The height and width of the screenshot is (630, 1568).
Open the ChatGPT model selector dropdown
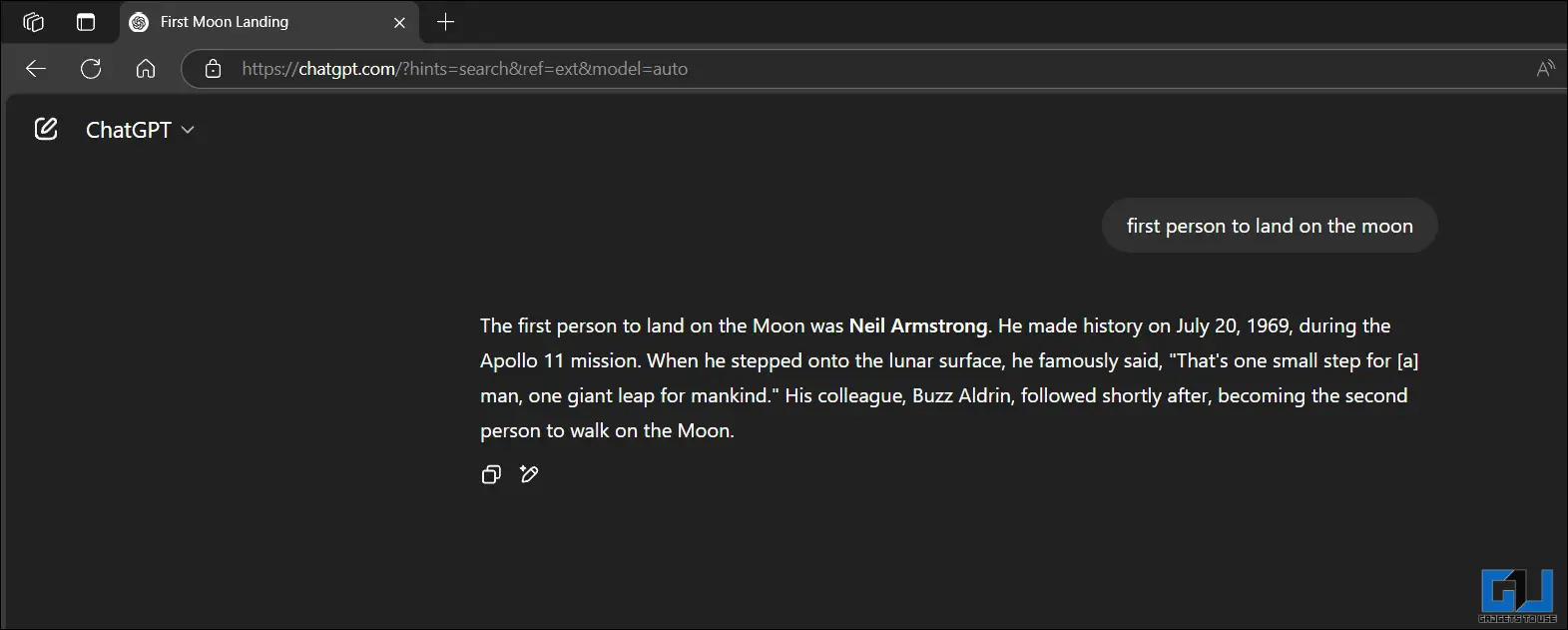[140, 130]
